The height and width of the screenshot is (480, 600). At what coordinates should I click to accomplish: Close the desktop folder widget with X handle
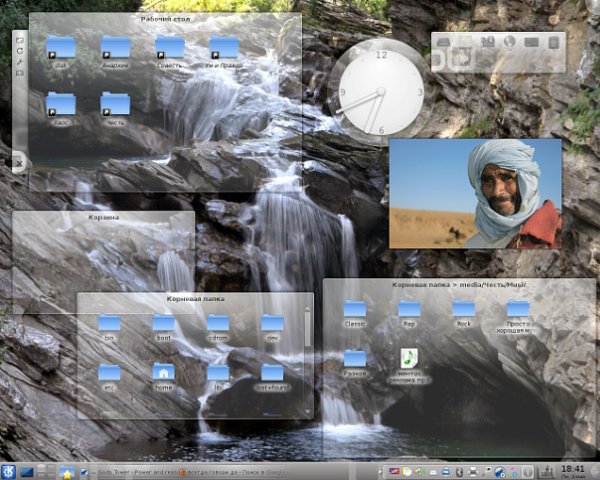click(x=19, y=161)
